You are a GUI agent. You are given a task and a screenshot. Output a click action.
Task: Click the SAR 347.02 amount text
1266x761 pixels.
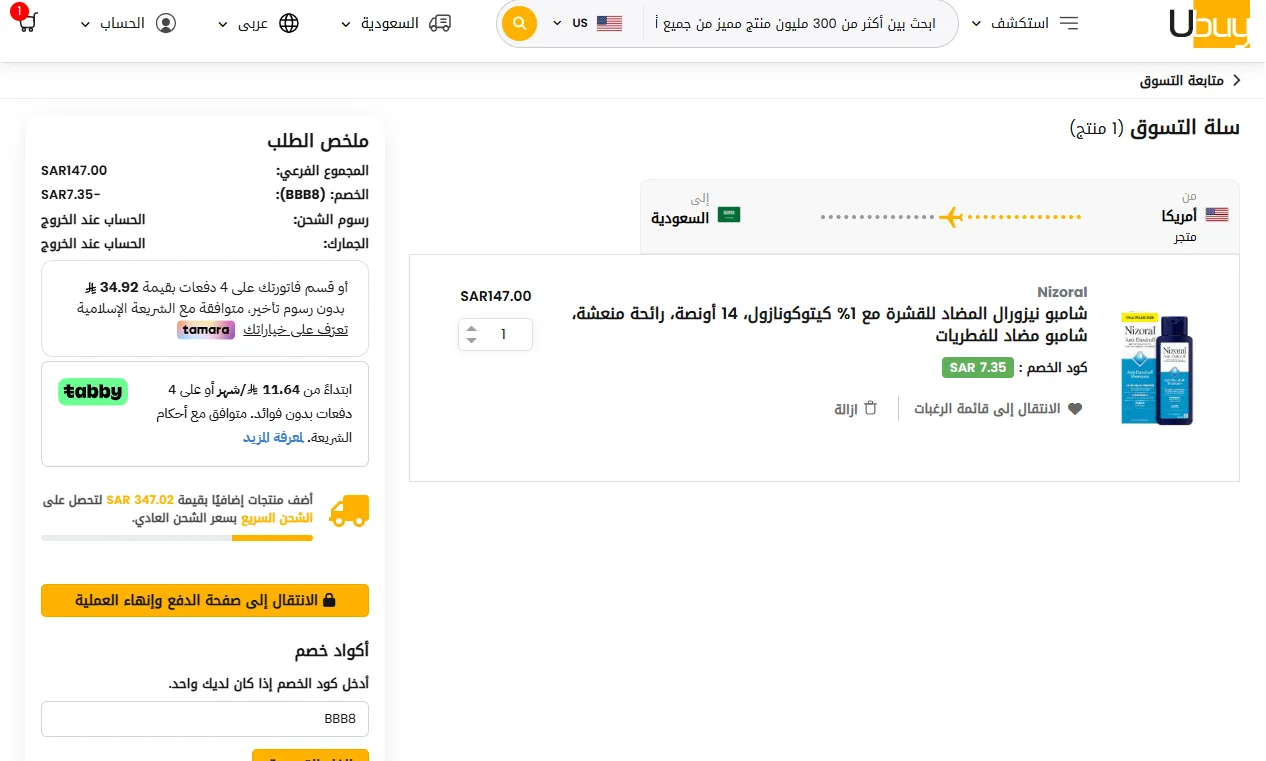click(140, 498)
